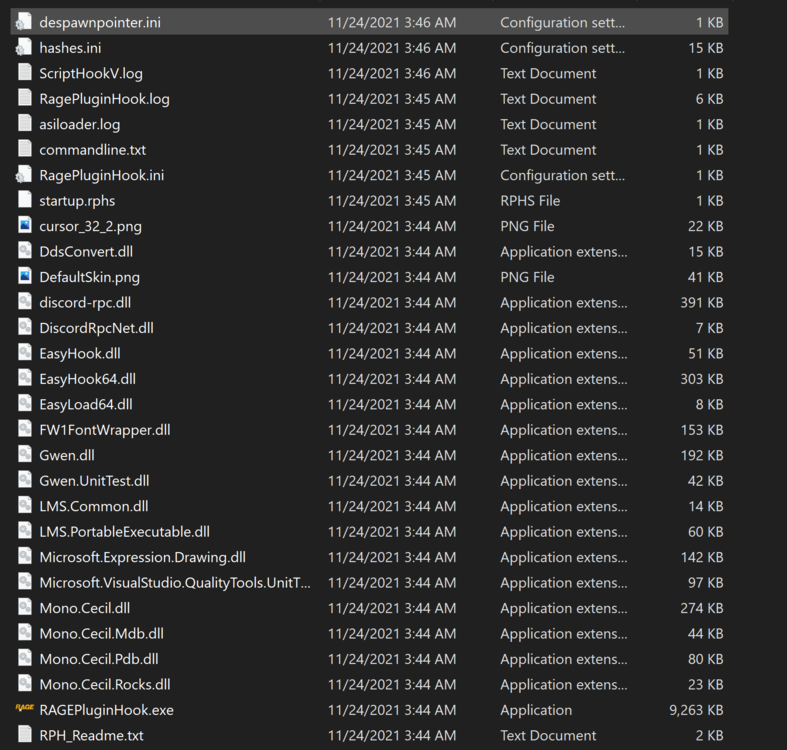Select file name despawnpointer.ini
Image resolution: width=787 pixels, height=750 pixels.
click(x=100, y=23)
